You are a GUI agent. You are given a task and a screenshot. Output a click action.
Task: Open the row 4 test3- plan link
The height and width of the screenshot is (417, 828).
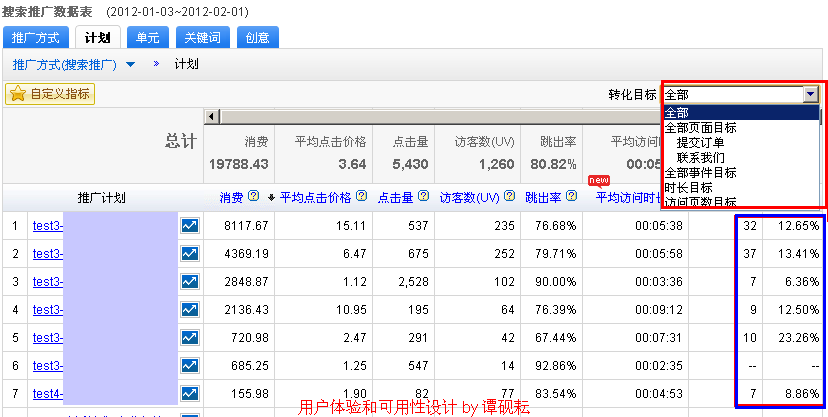pos(48,310)
